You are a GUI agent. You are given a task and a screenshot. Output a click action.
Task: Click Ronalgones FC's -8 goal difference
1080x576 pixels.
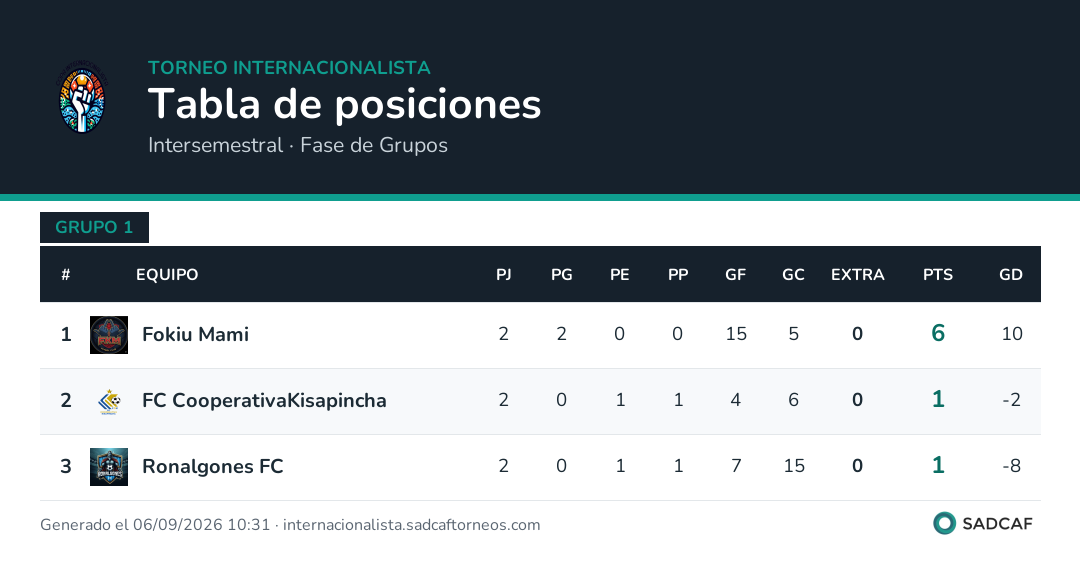(x=1011, y=466)
